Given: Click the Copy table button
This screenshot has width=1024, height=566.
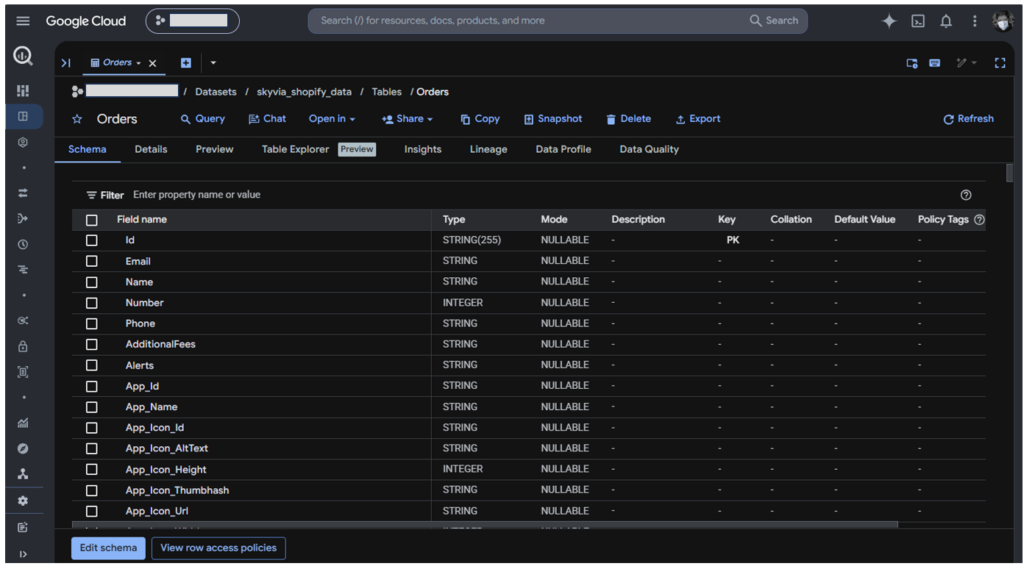Looking at the screenshot, I should click(x=480, y=119).
